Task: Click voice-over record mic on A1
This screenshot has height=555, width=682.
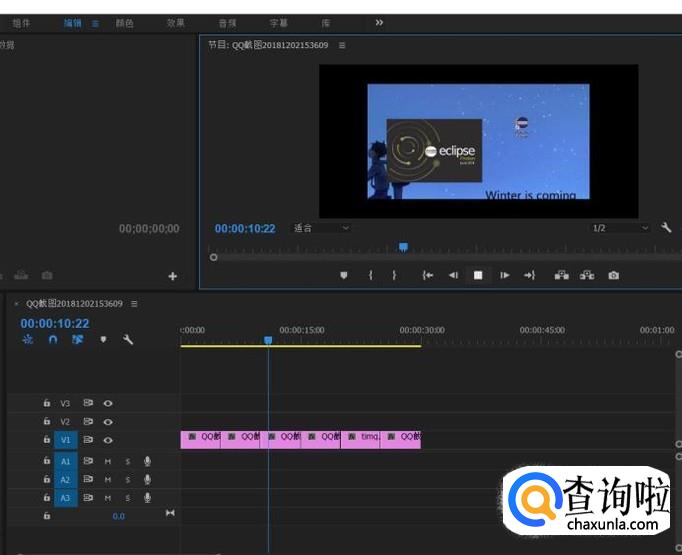Action: click(x=147, y=461)
